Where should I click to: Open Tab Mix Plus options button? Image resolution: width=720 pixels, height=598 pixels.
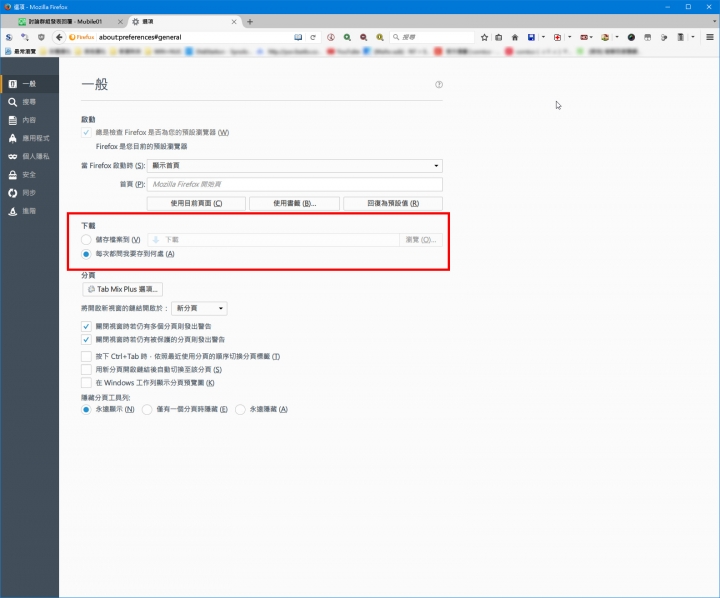[123, 289]
